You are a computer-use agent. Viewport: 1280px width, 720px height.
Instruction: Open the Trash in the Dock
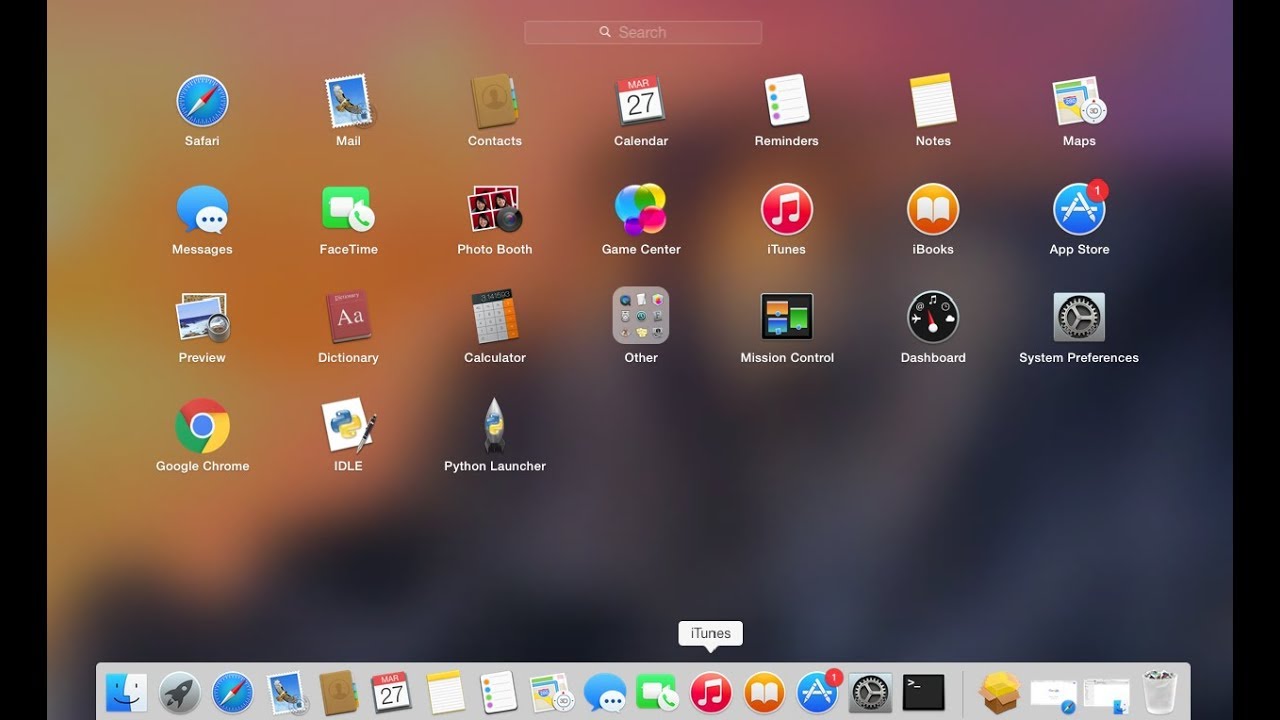coord(1160,692)
